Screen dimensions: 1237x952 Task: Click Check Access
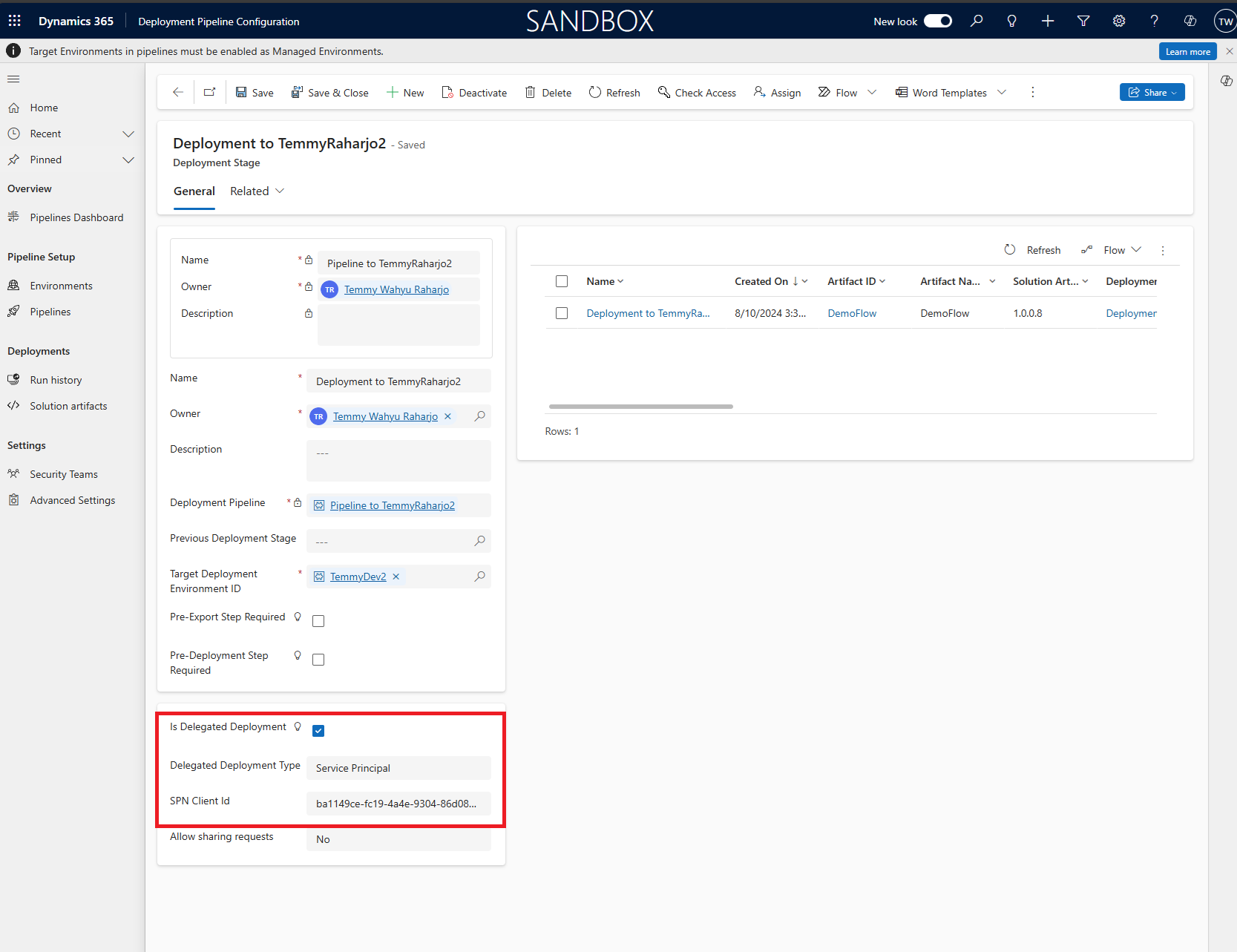click(697, 92)
